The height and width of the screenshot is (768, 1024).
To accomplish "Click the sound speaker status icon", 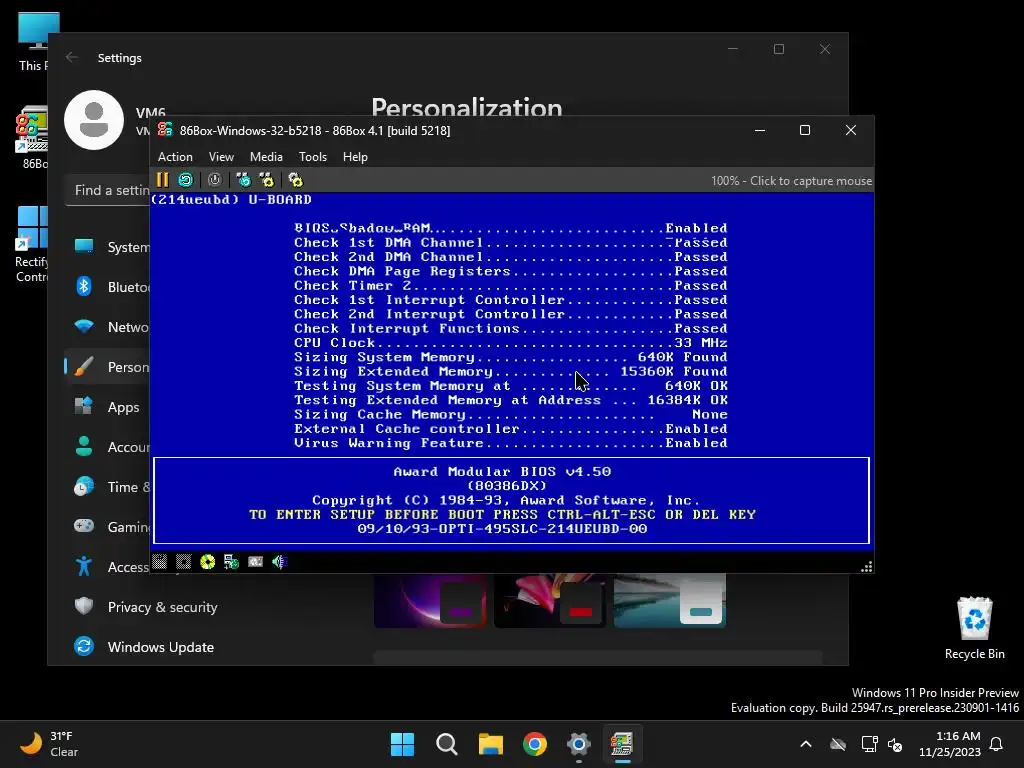I will (x=280, y=562).
